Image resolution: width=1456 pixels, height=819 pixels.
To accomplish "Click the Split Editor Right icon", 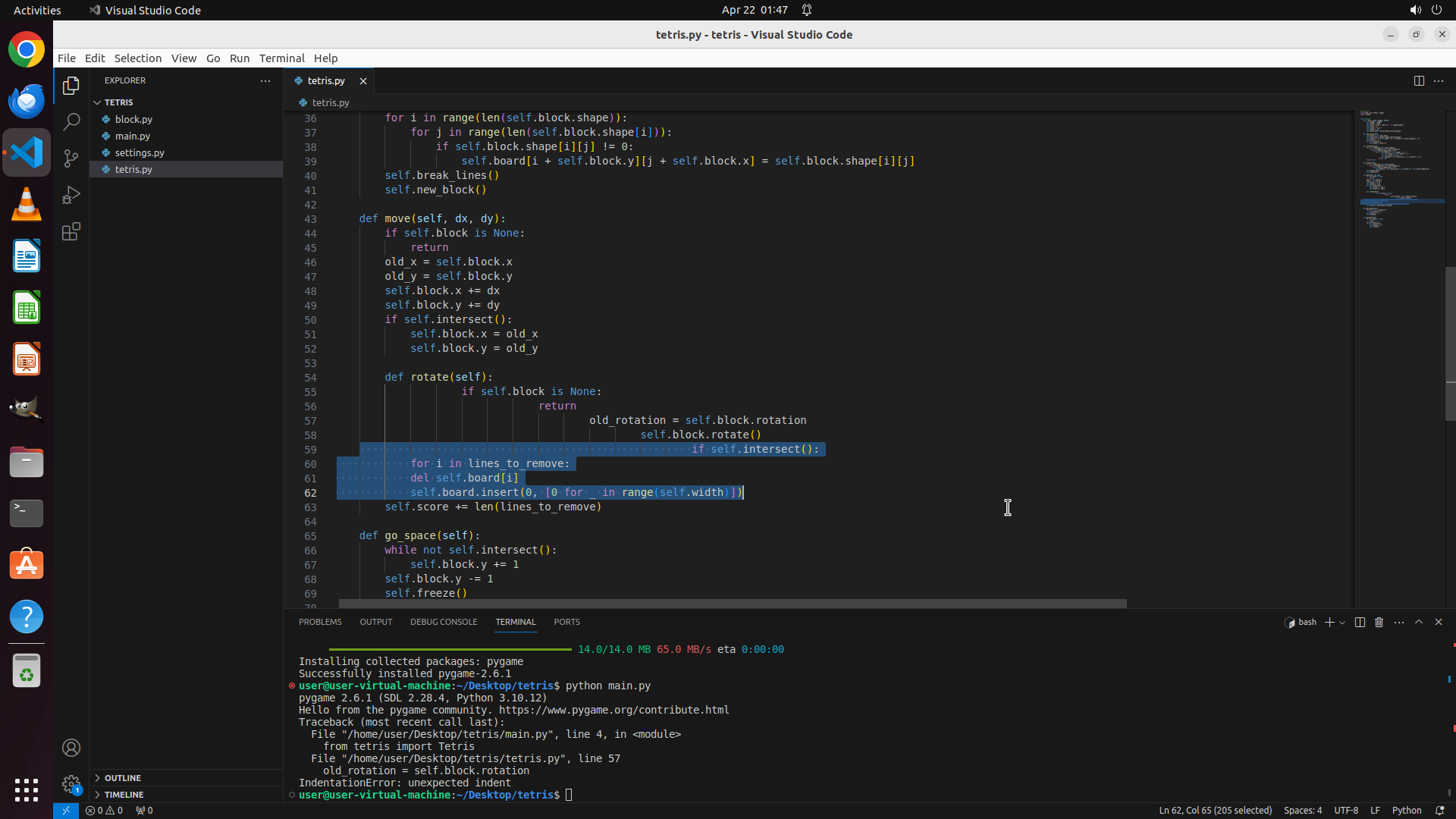I will tap(1419, 80).
